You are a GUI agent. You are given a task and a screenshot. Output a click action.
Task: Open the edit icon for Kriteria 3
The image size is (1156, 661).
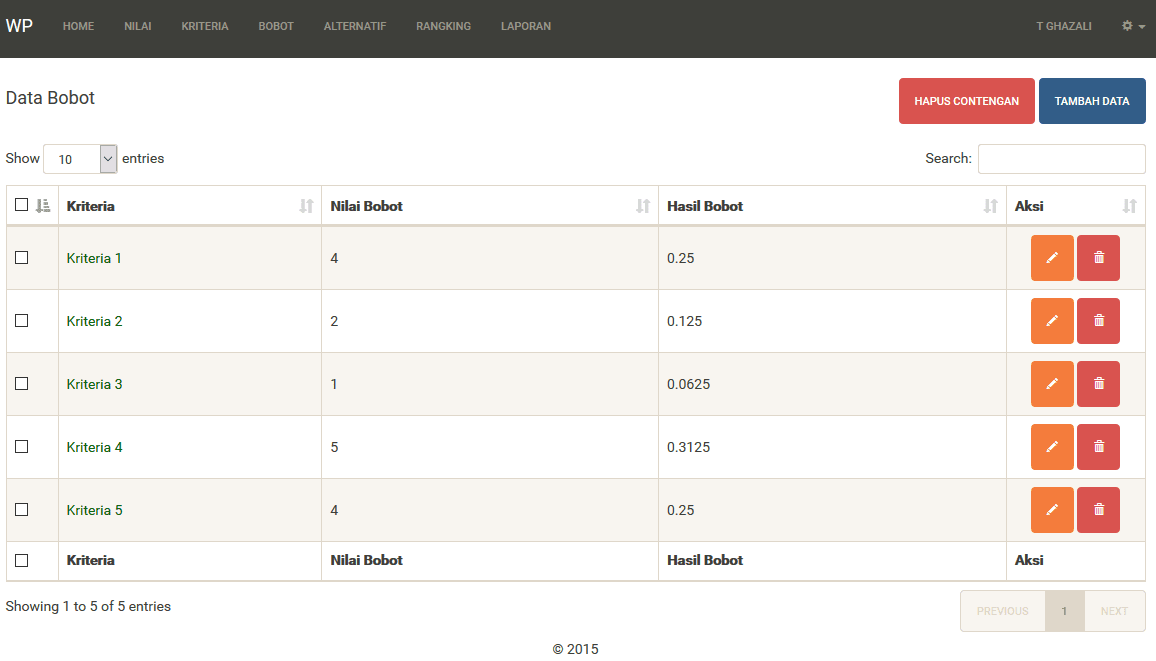tap(1052, 384)
